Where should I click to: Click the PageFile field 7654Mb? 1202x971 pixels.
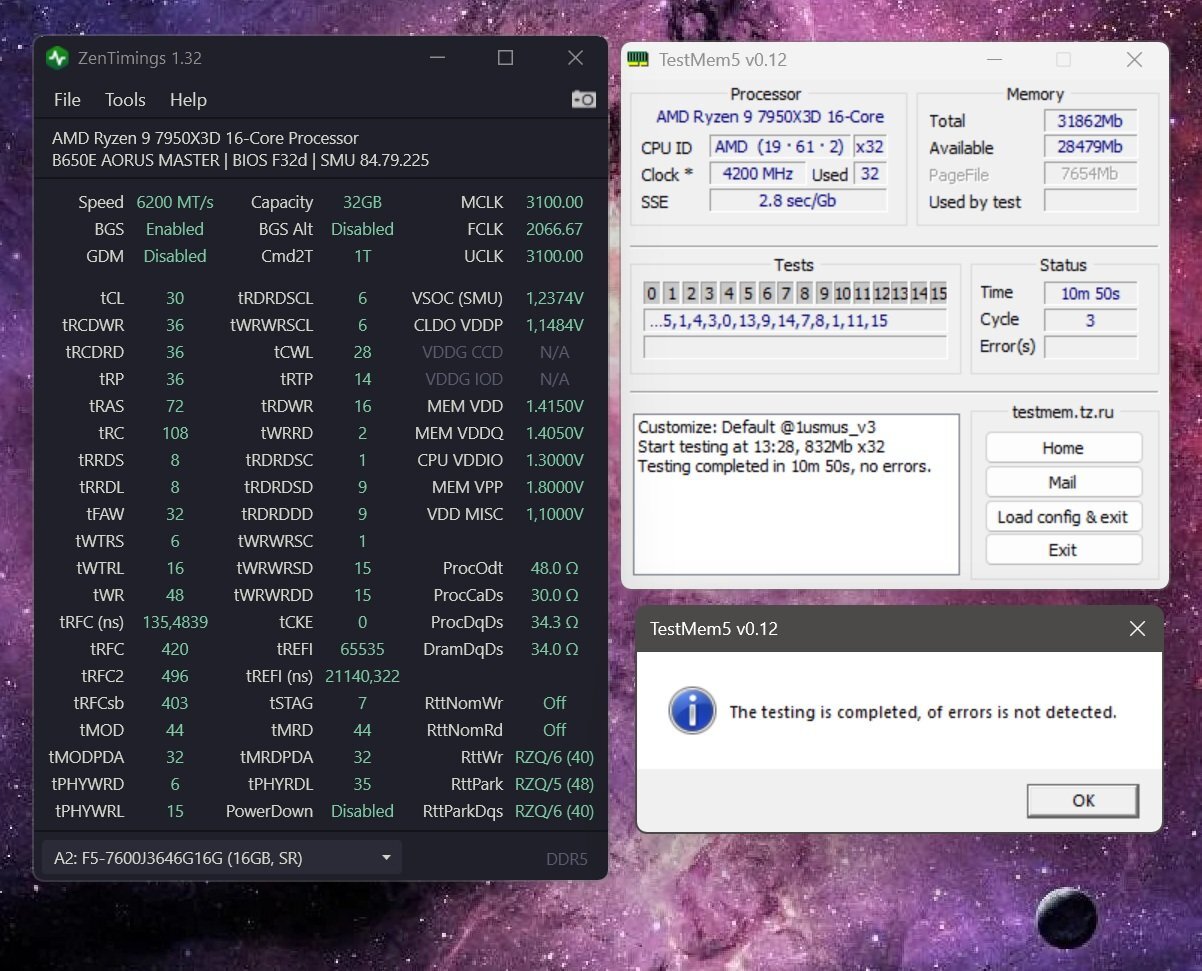(1091, 174)
